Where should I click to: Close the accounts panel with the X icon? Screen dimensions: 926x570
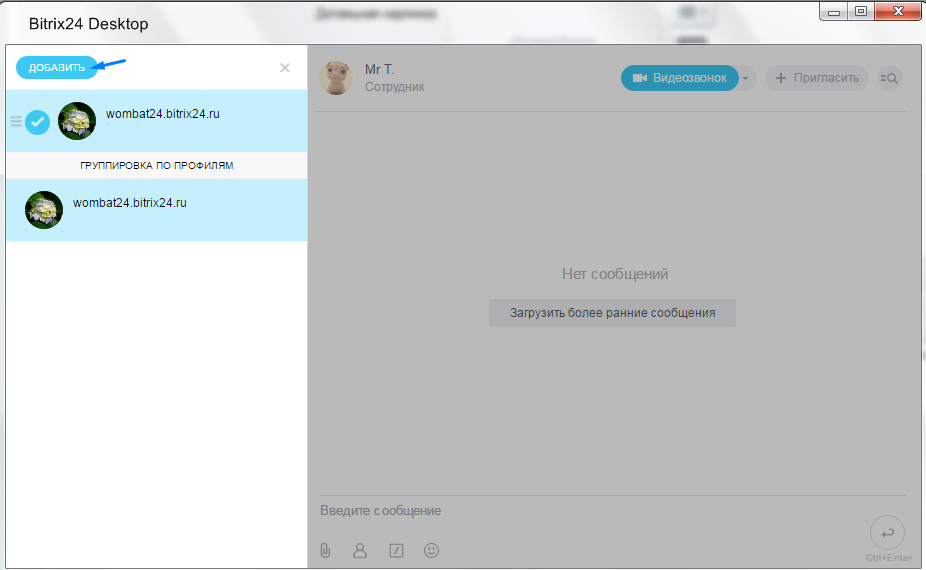pyautogui.click(x=285, y=68)
